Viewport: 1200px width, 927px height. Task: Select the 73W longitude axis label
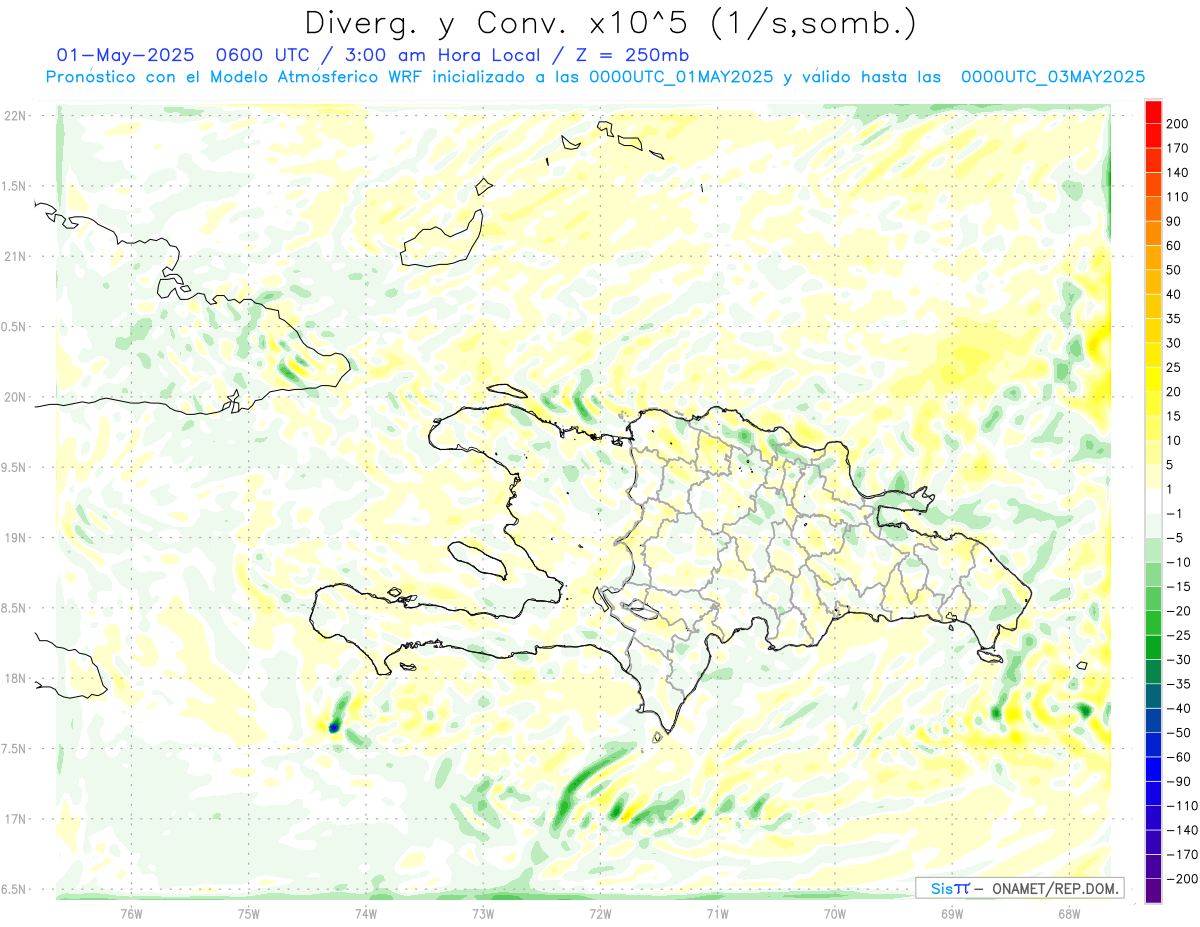pos(483,914)
